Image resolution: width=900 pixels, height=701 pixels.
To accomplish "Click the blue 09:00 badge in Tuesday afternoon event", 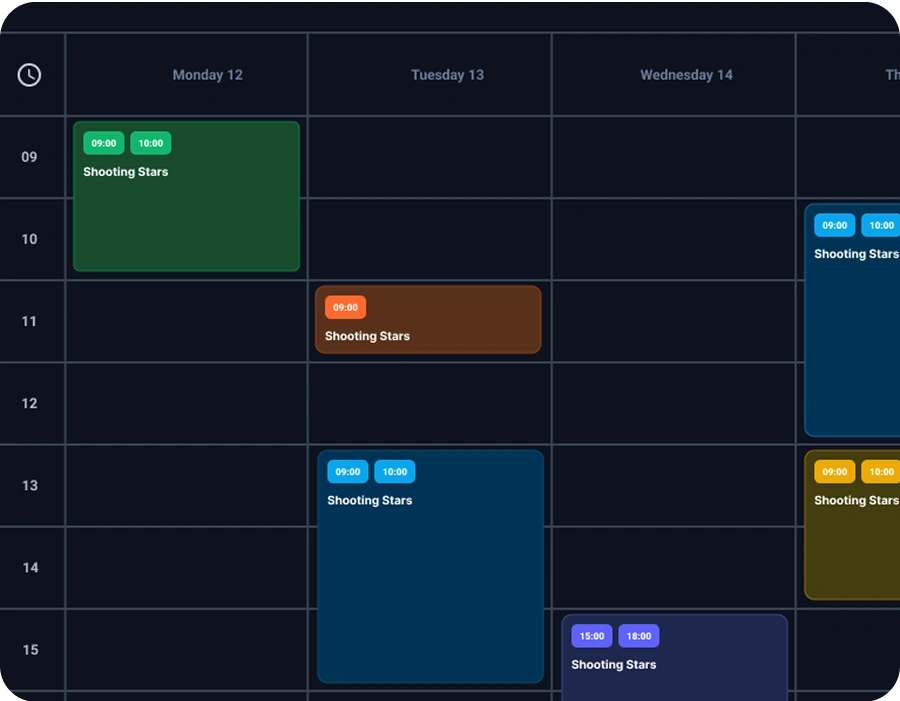I will tap(348, 471).
